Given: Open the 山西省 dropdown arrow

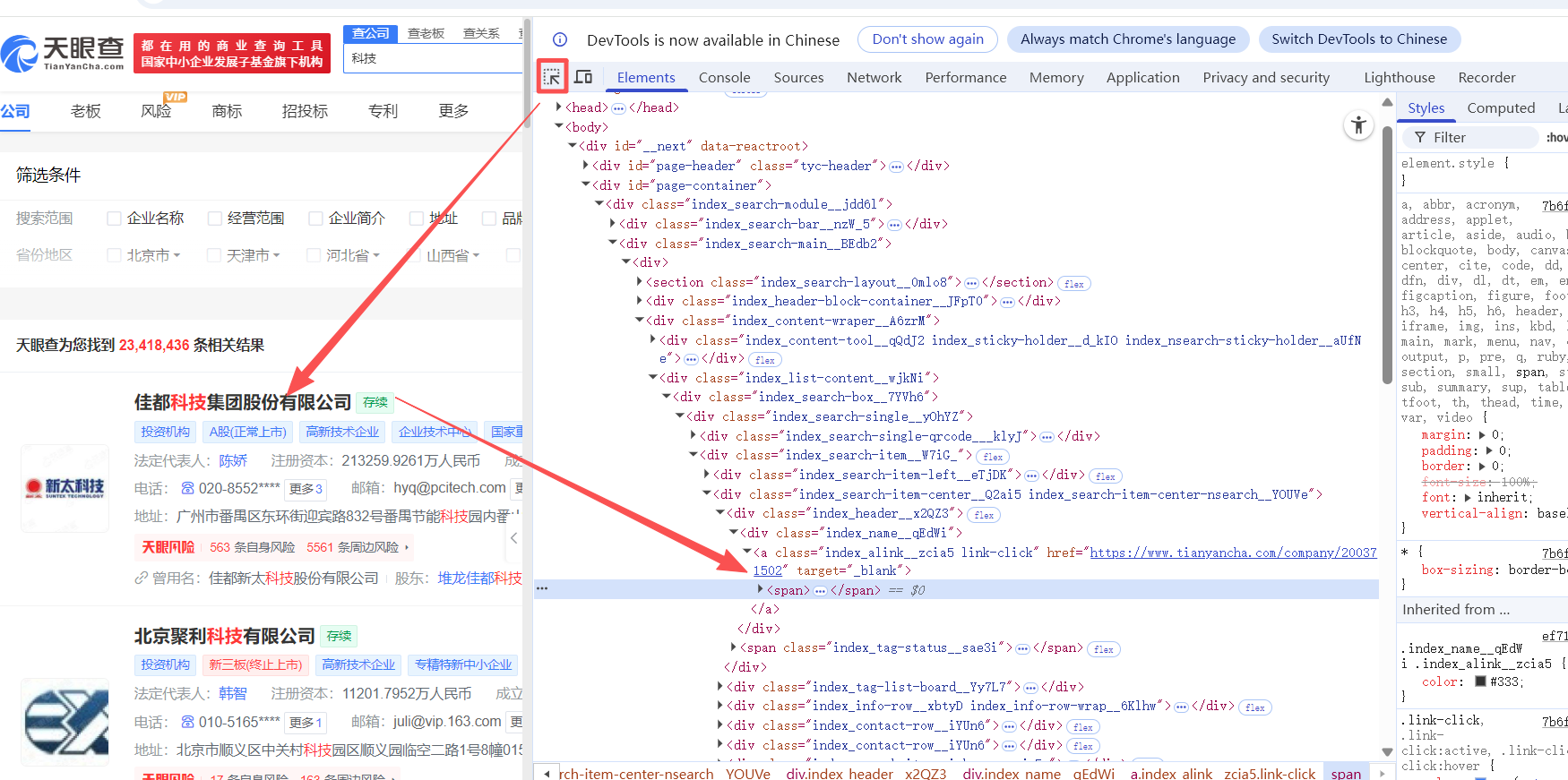Looking at the screenshot, I should tap(477, 256).
